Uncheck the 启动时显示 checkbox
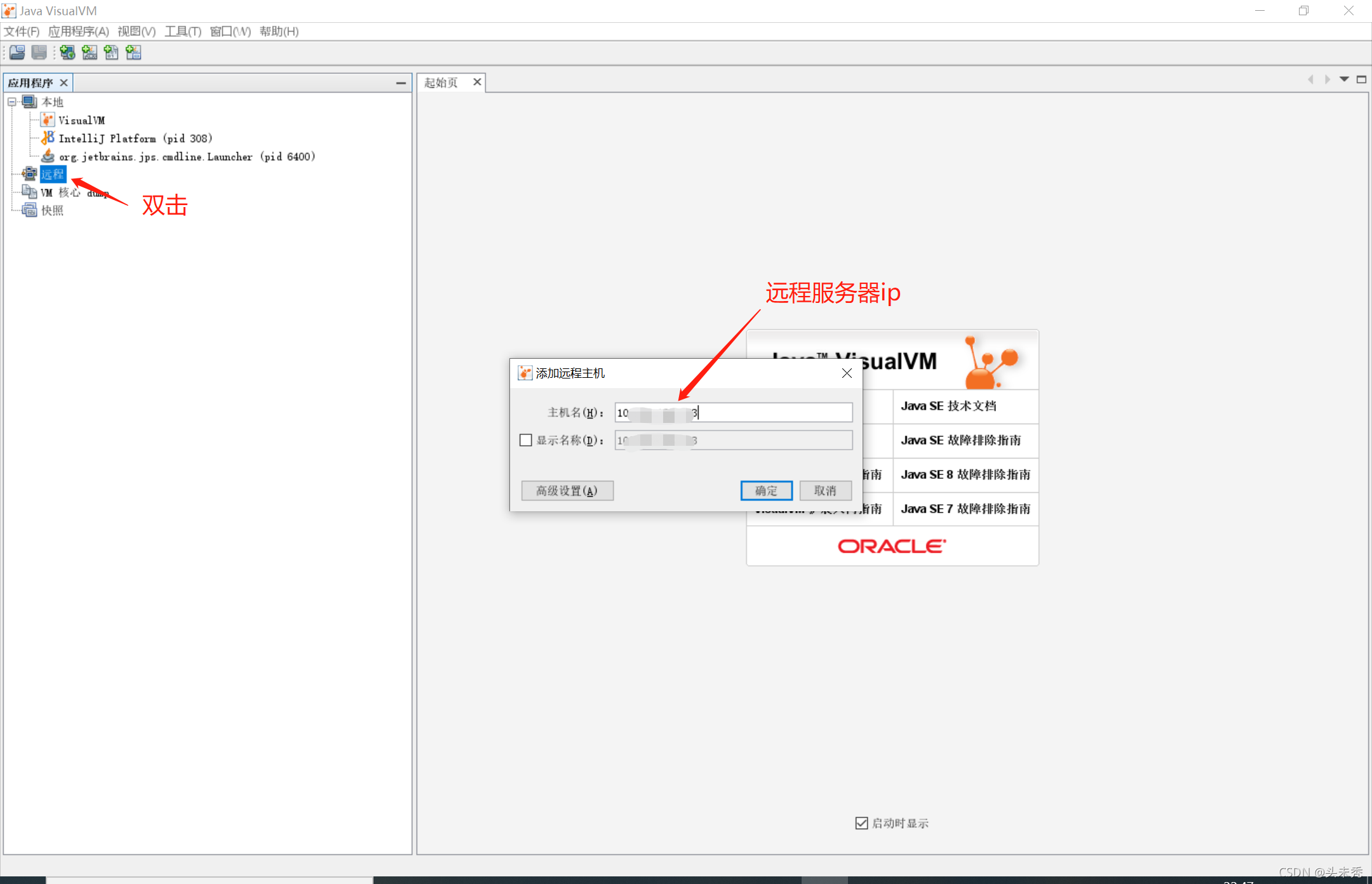Image resolution: width=1372 pixels, height=884 pixels. point(861,823)
